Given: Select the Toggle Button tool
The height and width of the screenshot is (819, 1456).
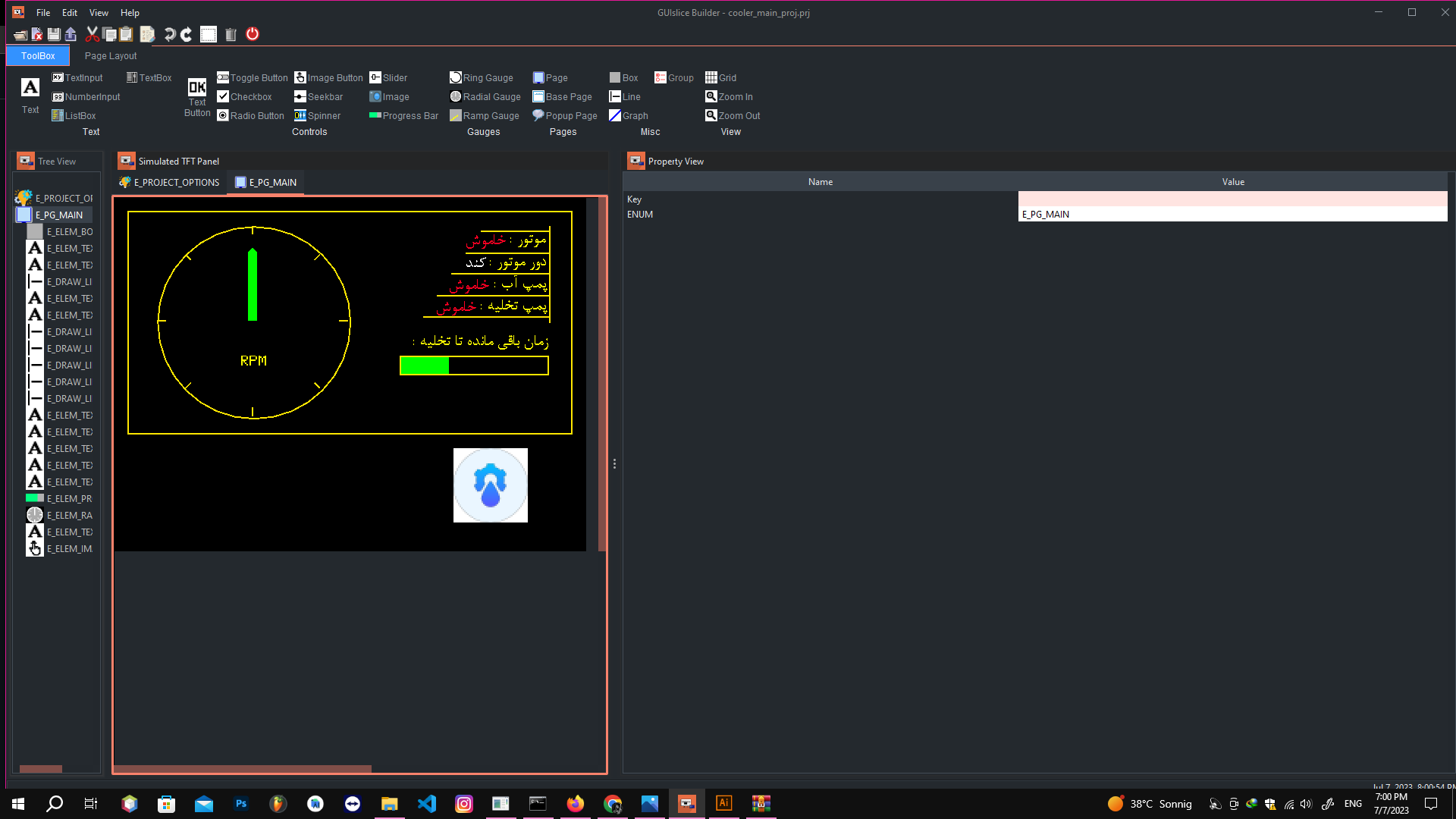Looking at the screenshot, I should [x=252, y=77].
